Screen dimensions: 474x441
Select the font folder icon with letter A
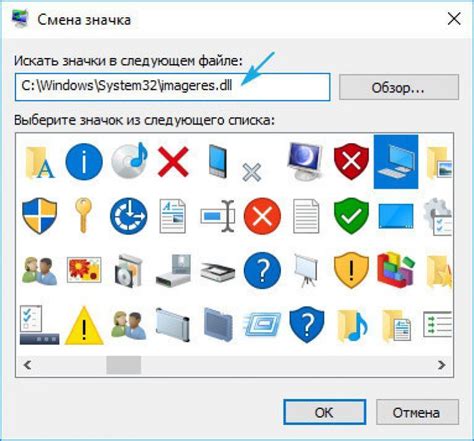click(x=39, y=162)
